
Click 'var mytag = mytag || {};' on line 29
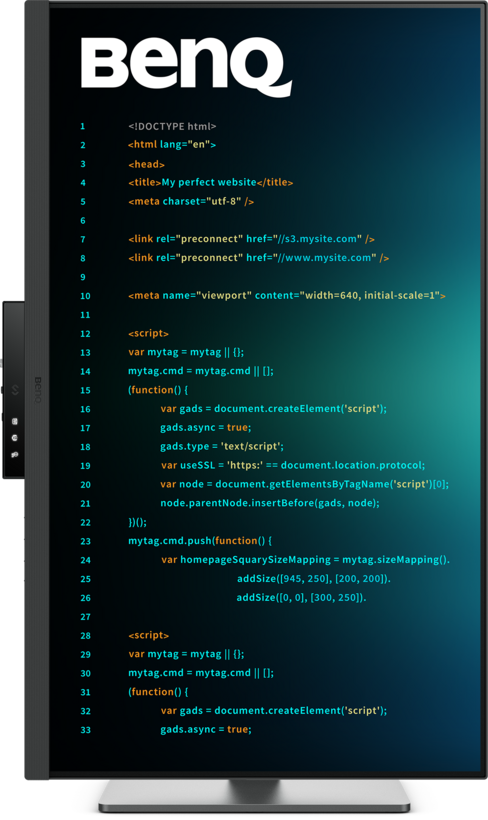pyautogui.click(x=186, y=654)
